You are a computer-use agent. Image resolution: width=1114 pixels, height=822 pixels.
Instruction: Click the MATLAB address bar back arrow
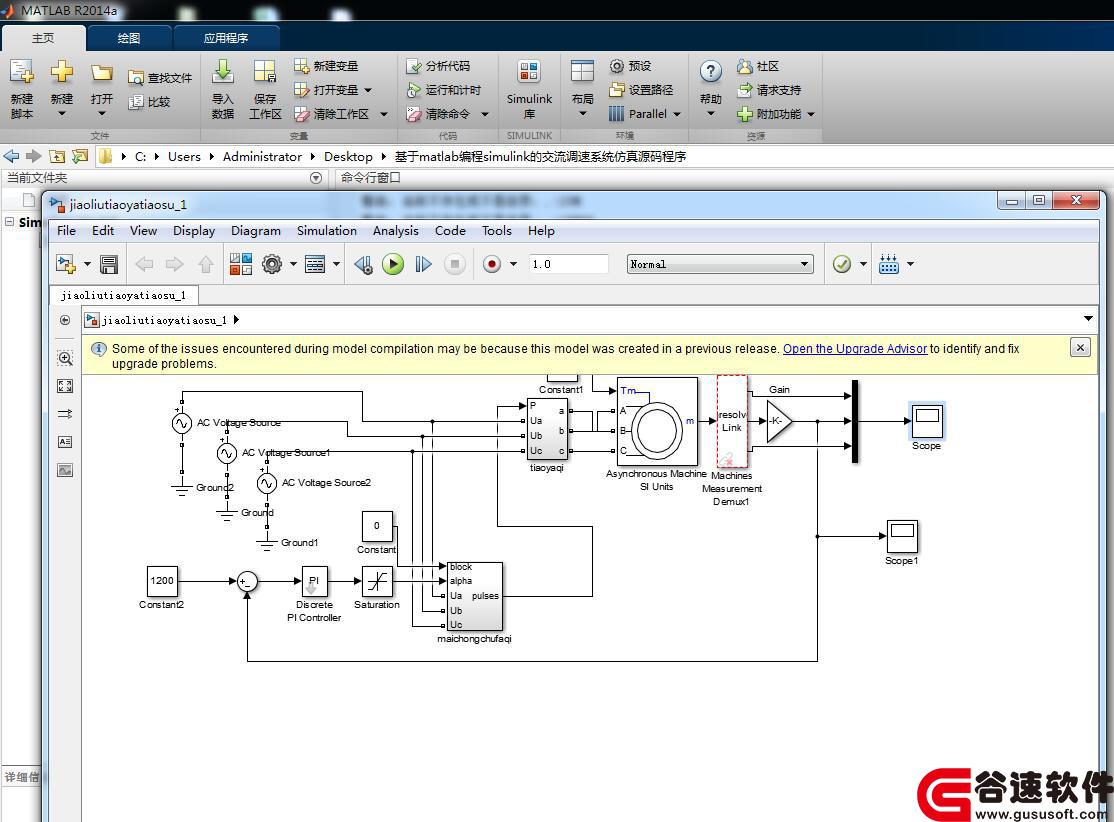coord(11,156)
